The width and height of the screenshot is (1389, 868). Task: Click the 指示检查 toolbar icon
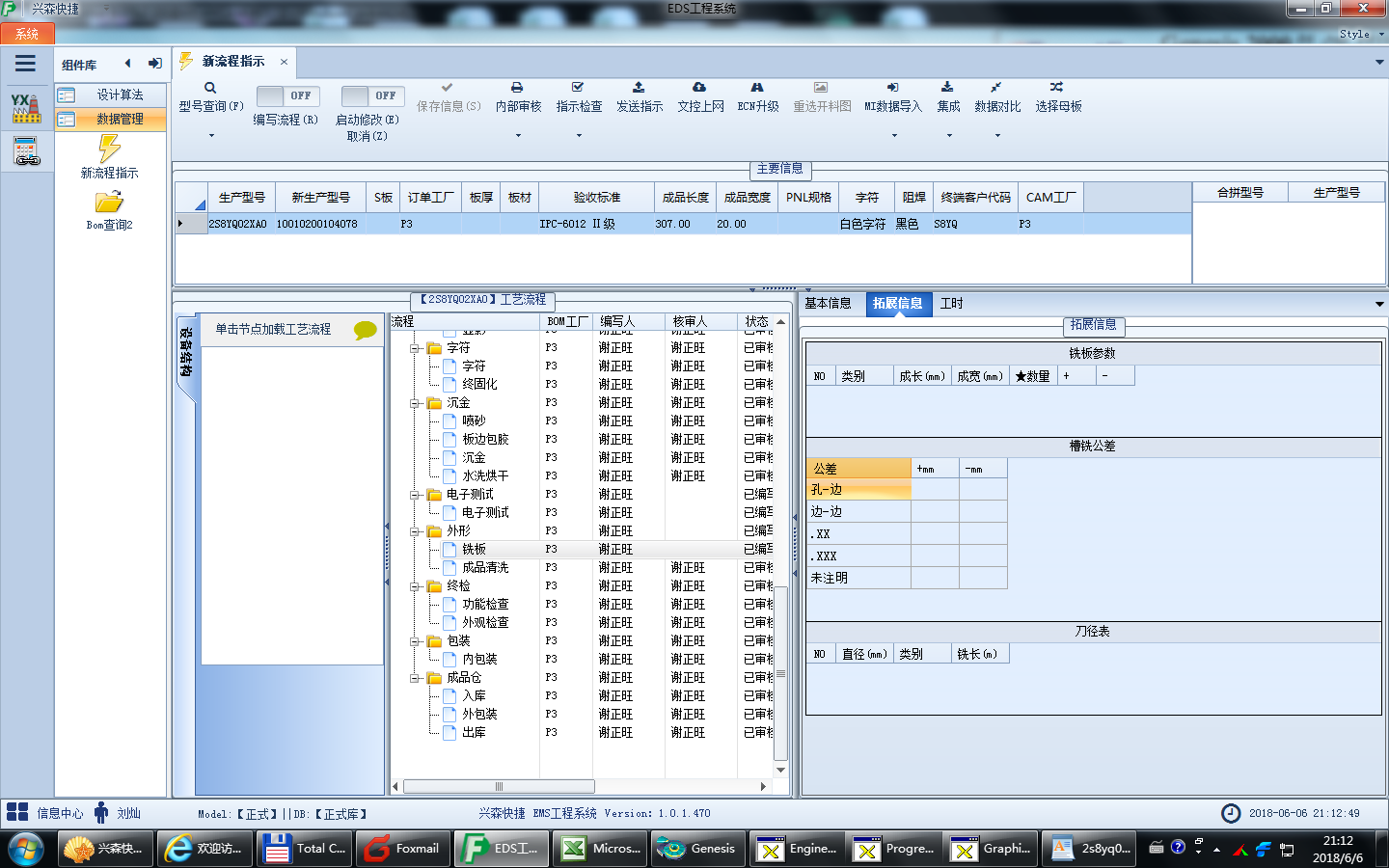(x=578, y=87)
